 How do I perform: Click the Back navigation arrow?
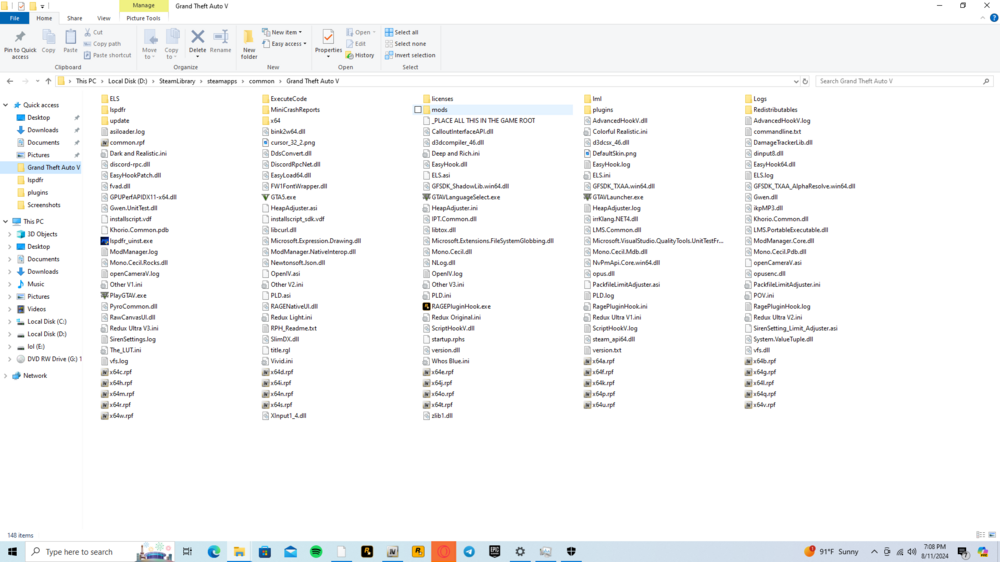(x=10, y=81)
